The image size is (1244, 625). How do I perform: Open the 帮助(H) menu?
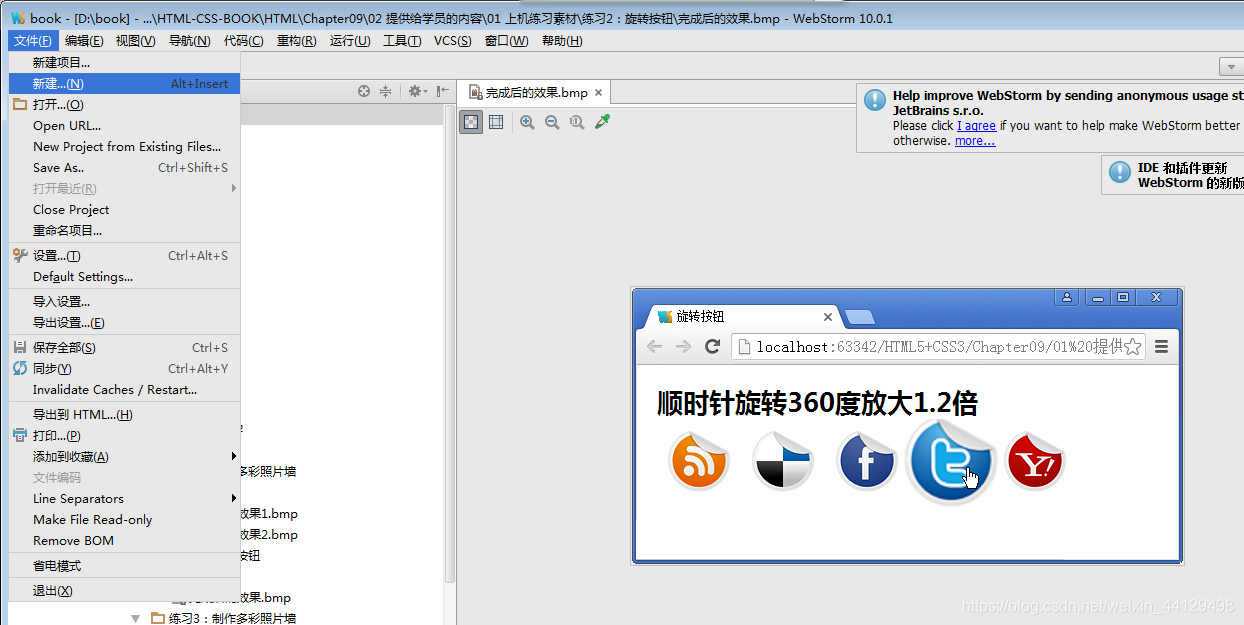(561, 41)
